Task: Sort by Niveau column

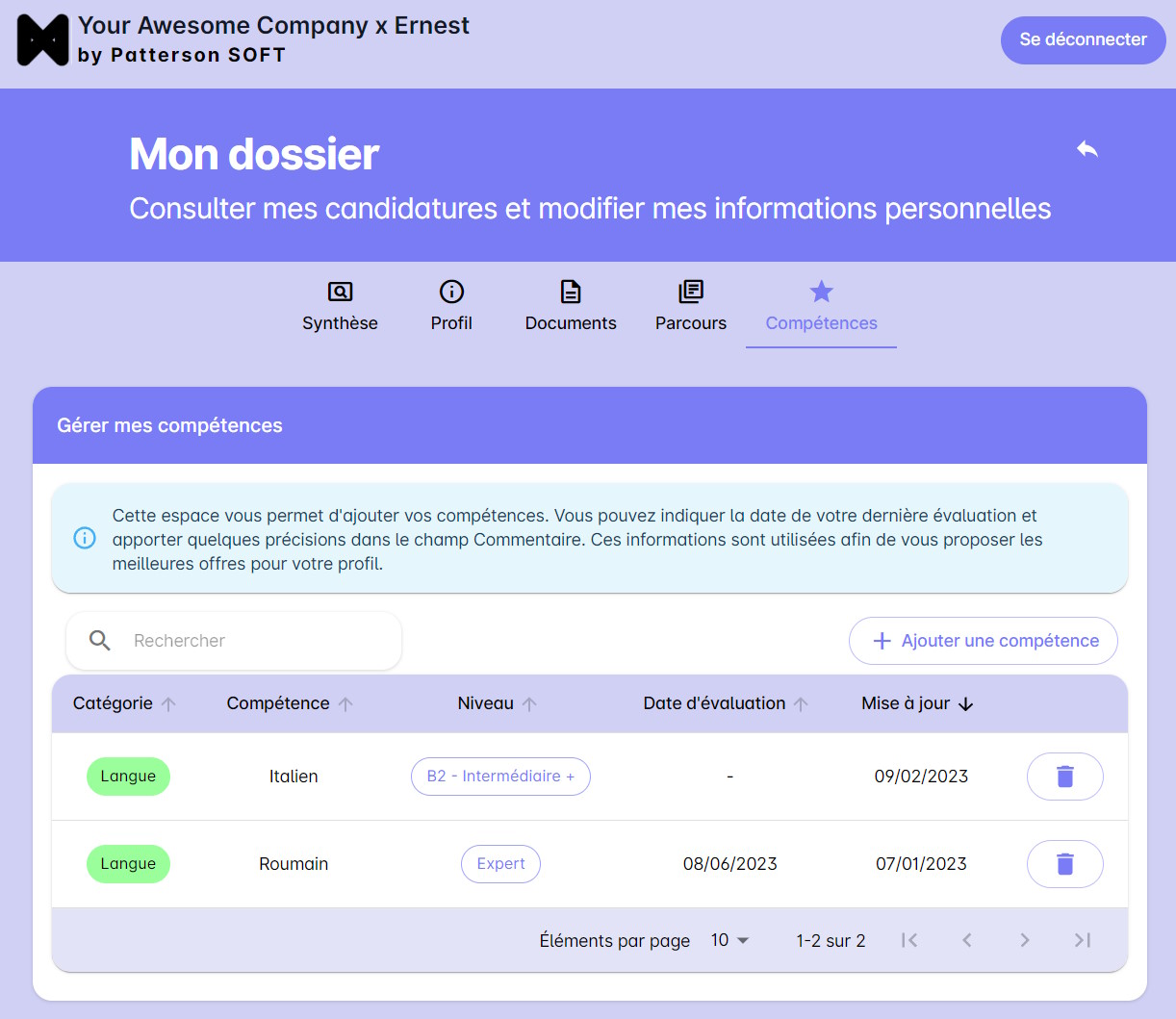Action: point(497,703)
